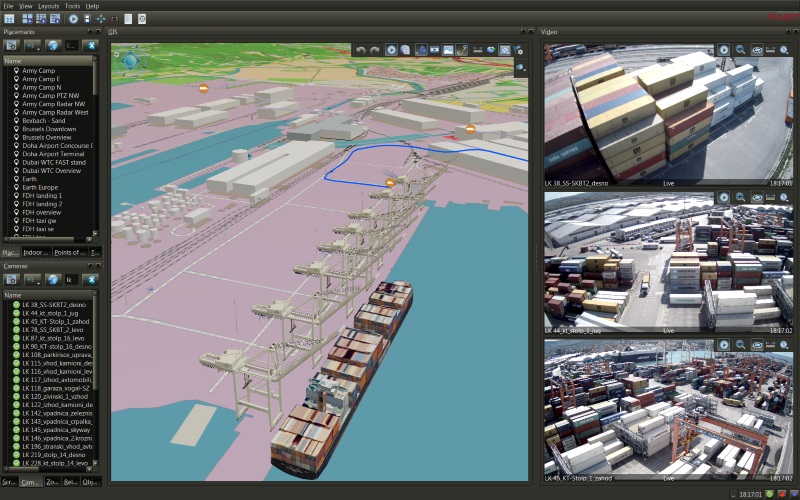This screenshot has height=500, width=800.
Task: Click play button on top video feed
Action: [x=723, y=49]
